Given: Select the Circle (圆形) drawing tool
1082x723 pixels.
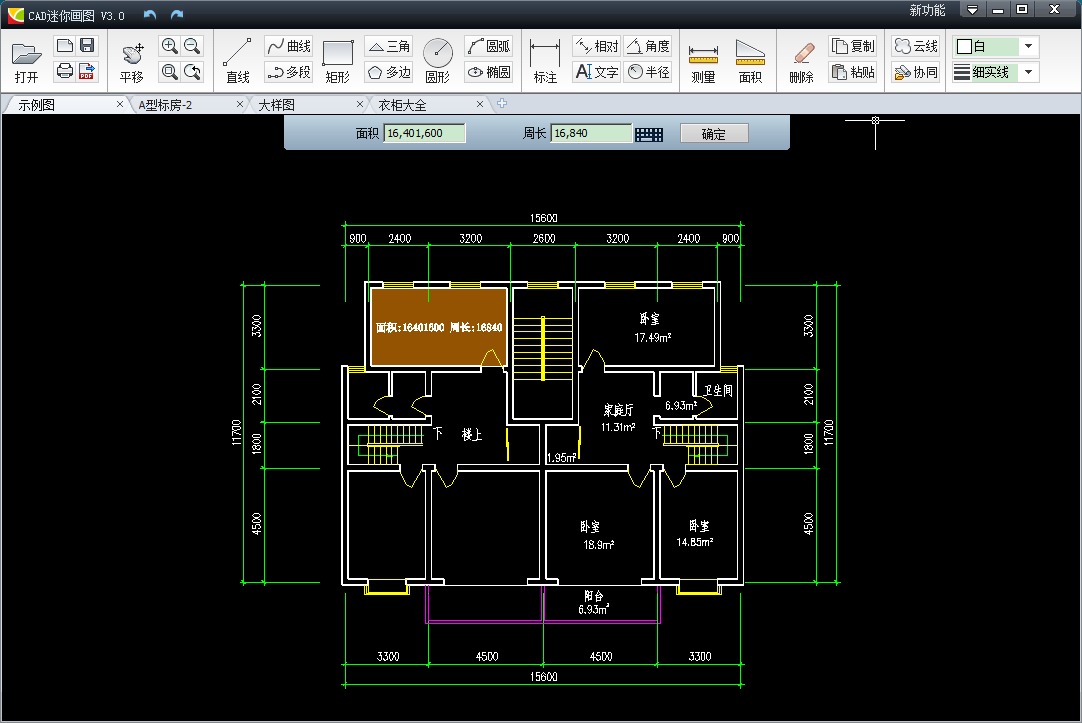Looking at the screenshot, I should point(437,60).
